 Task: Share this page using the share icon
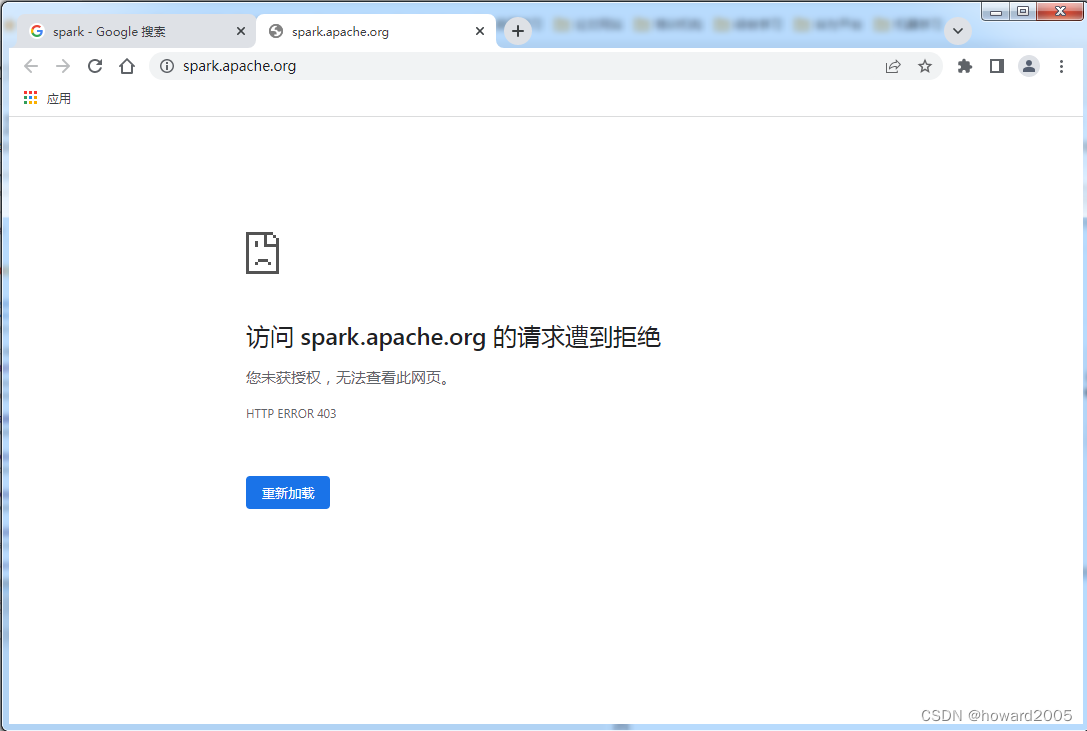(x=893, y=66)
